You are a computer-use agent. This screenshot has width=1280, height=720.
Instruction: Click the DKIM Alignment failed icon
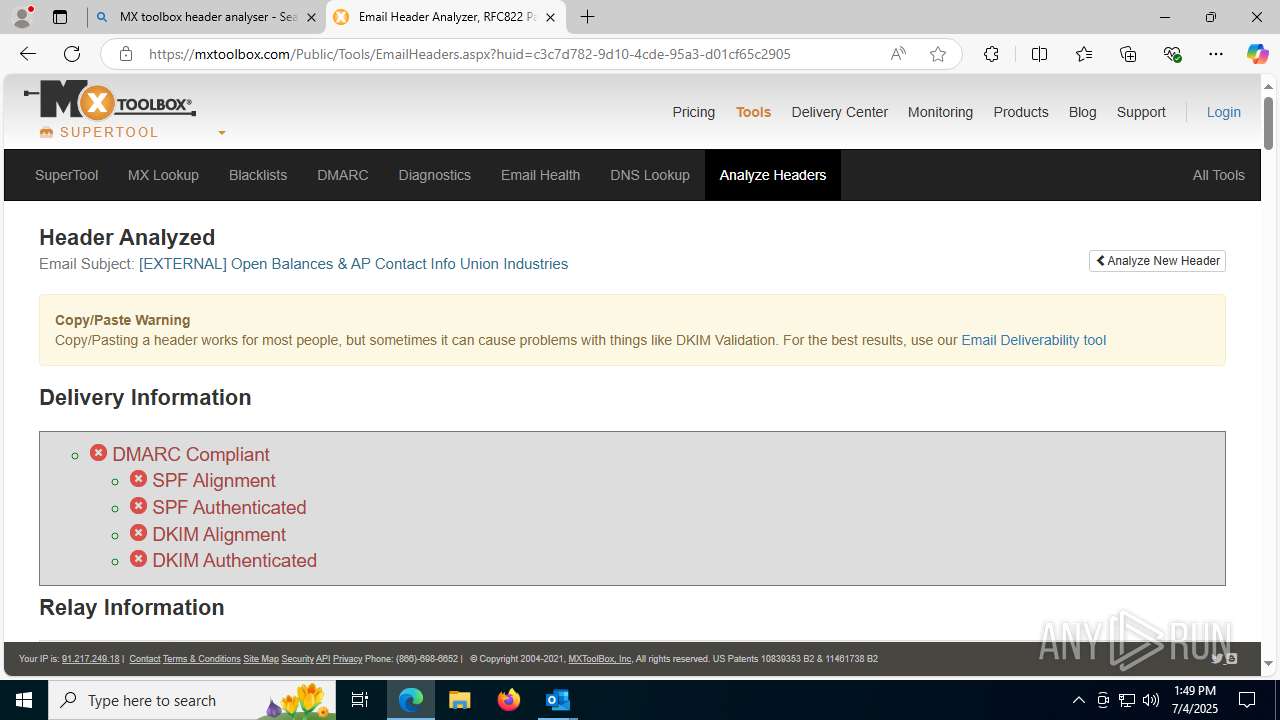click(x=138, y=533)
